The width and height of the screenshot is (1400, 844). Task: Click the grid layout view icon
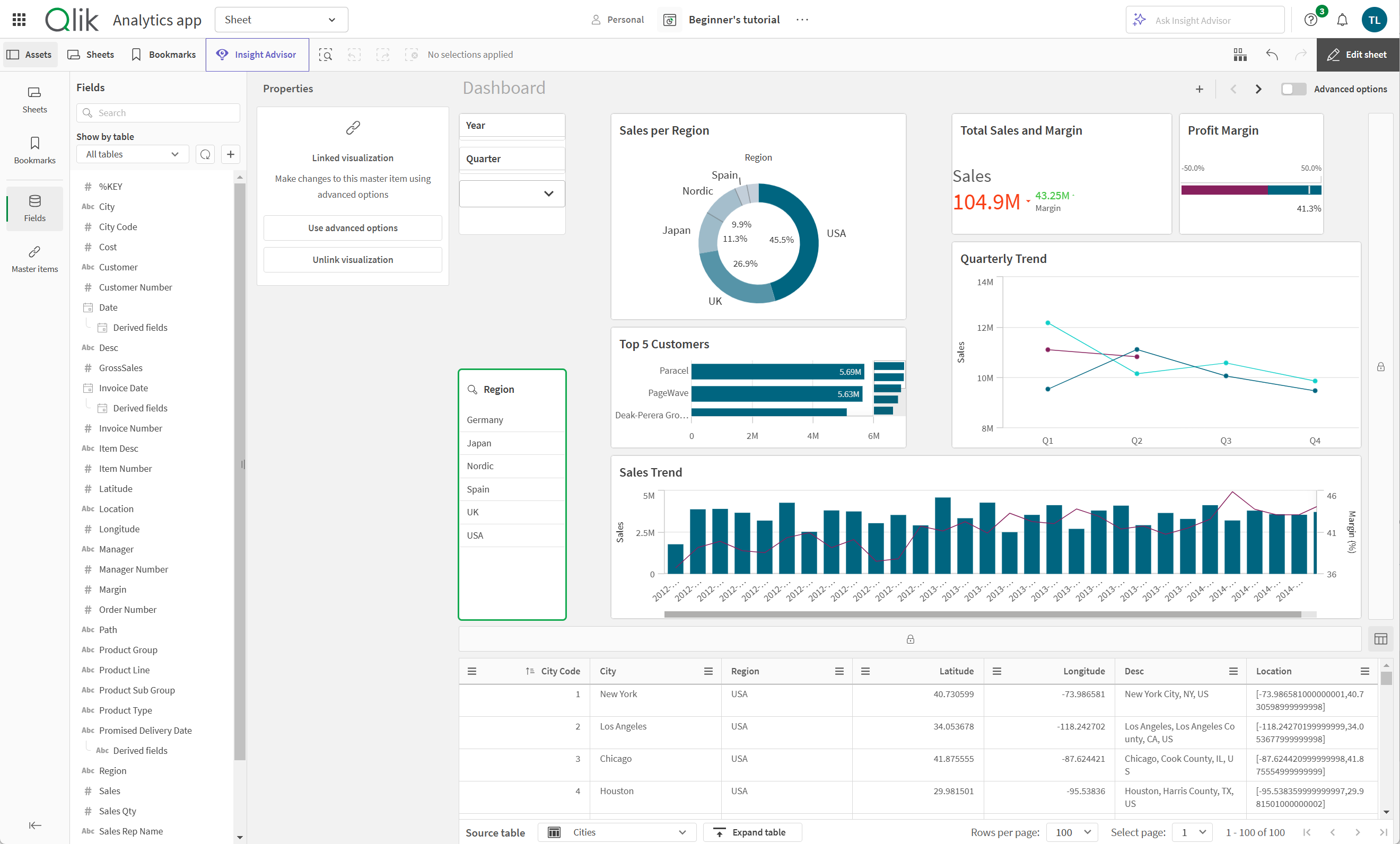point(1239,55)
